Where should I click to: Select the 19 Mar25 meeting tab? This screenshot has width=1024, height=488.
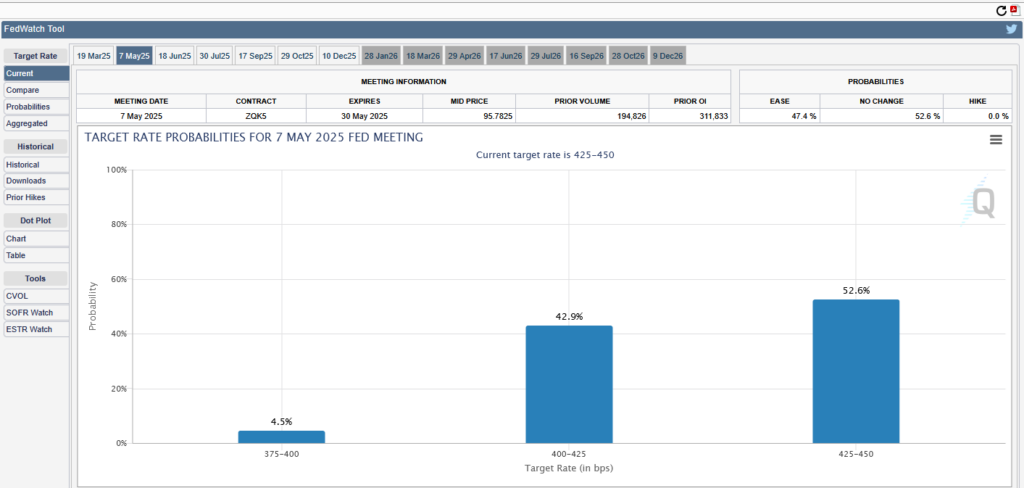pos(94,56)
